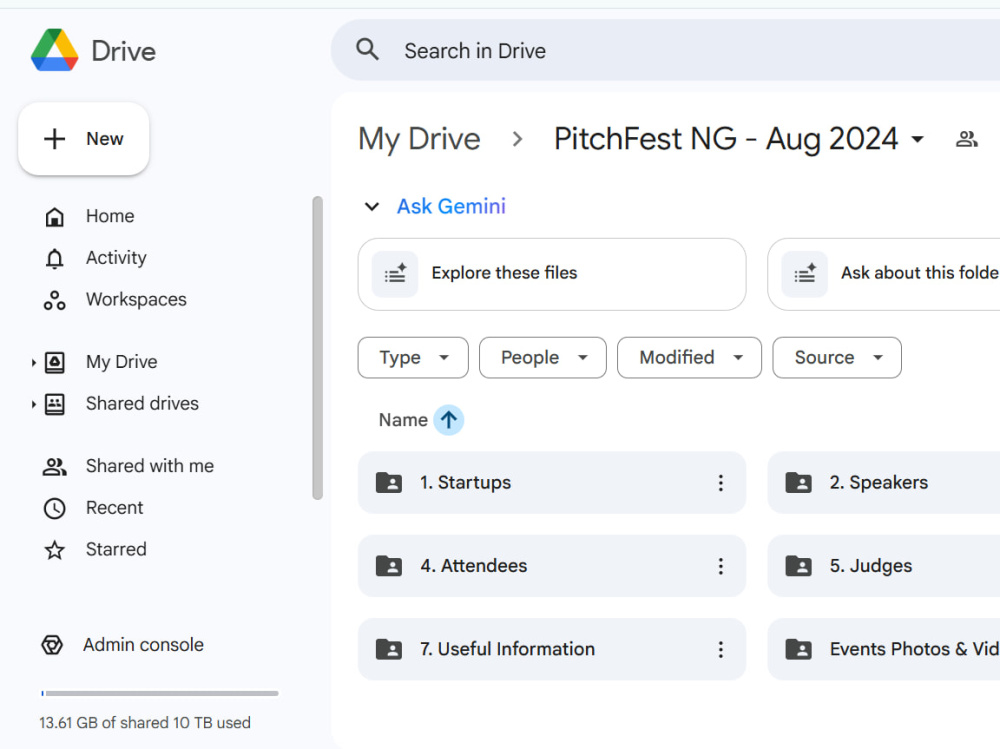Open the 1. Startups folder

pyautogui.click(x=552, y=483)
